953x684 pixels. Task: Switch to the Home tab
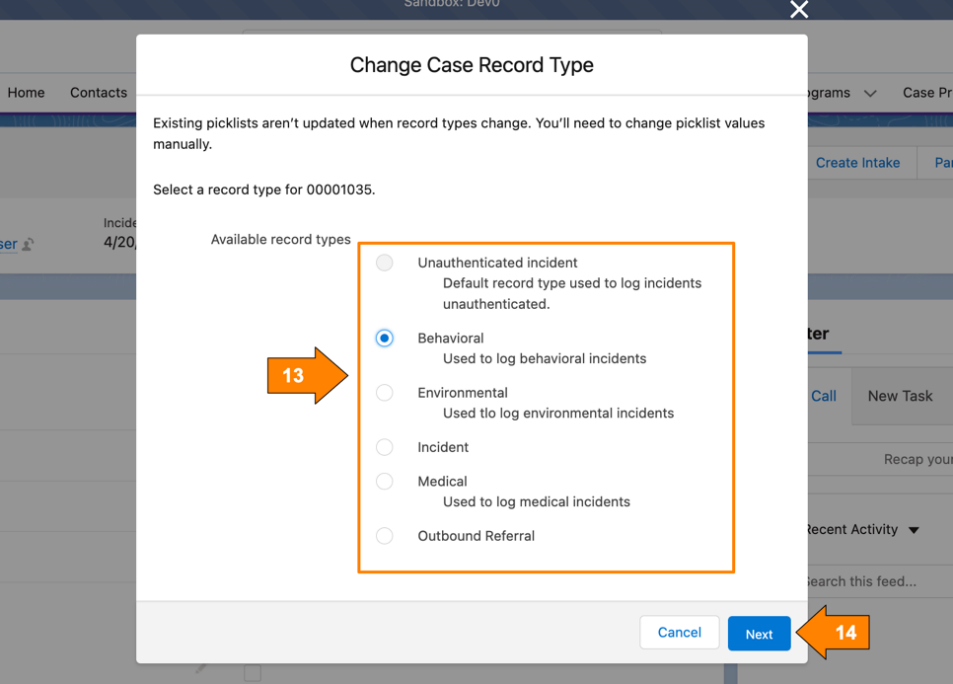25,92
